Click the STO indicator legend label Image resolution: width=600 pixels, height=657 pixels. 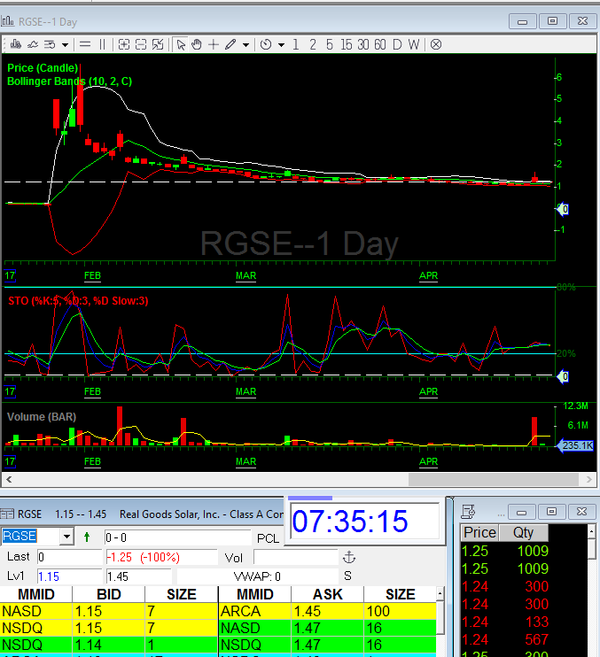click(x=78, y=301)
